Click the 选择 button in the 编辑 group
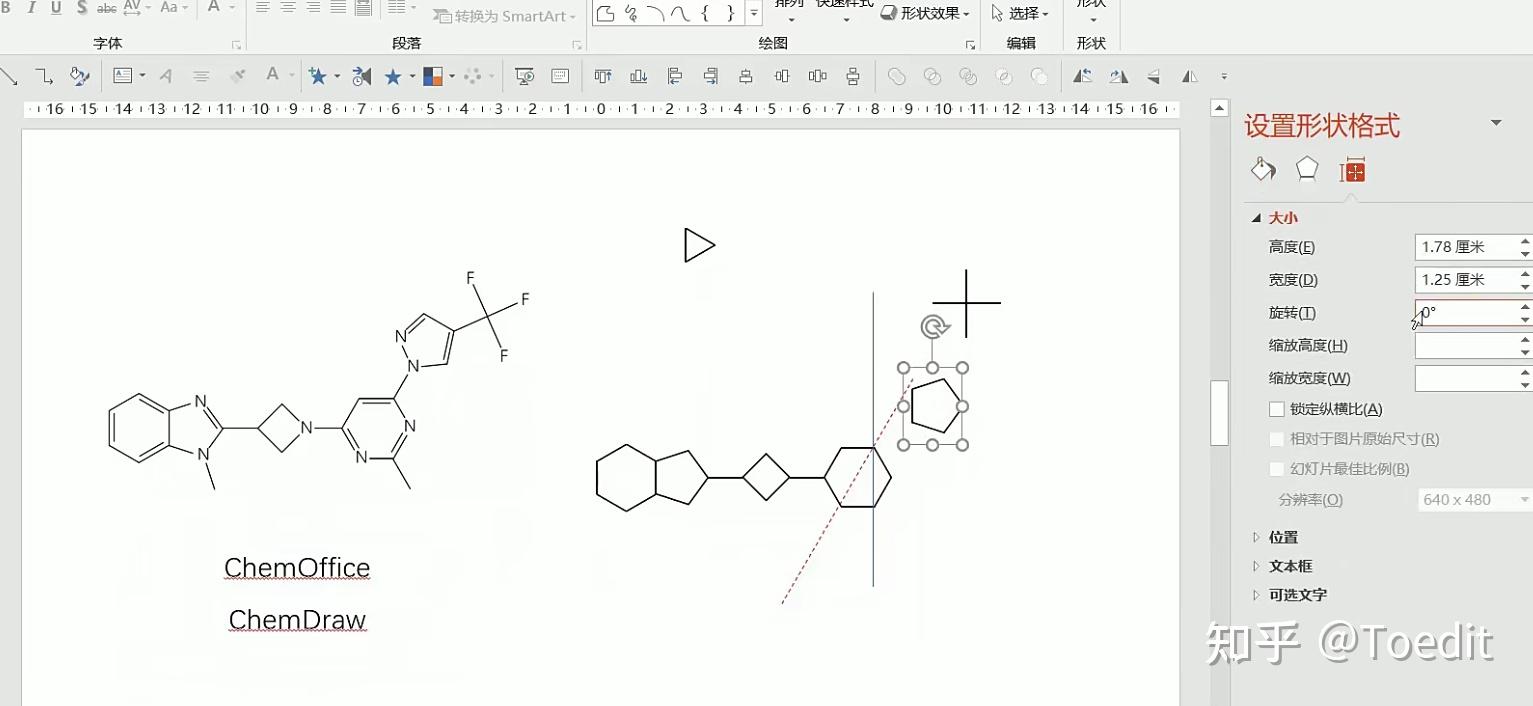The height and width of the screenshot is (706, 1533). click(x=1022, y=13)
